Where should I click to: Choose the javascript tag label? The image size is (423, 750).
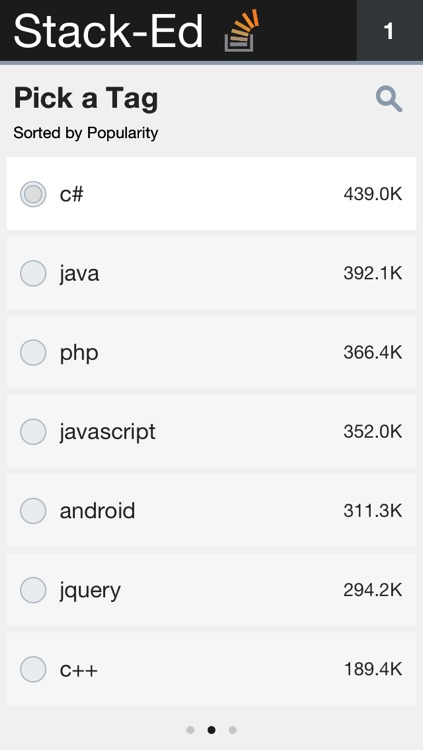(x=108, y=432)
